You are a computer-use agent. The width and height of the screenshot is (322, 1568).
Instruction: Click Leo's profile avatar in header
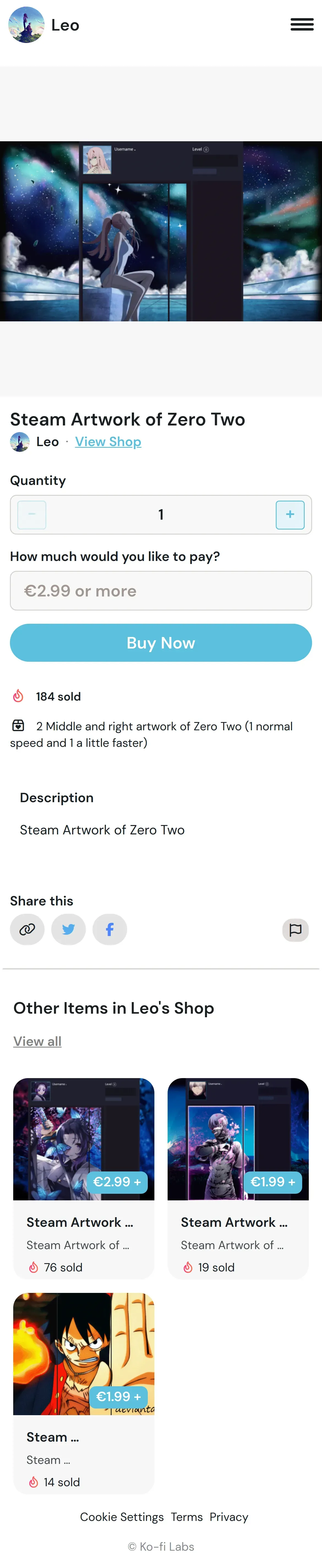click(x=26, y=25)
